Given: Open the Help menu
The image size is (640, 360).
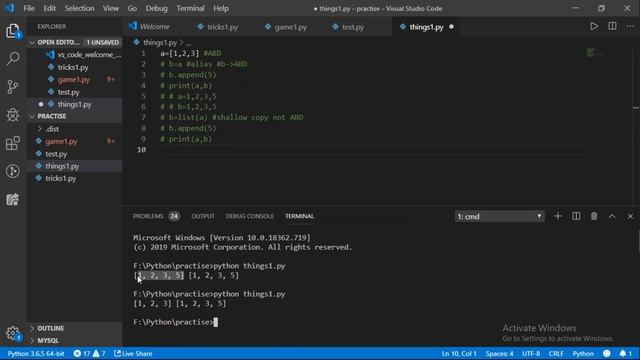Looking at the screenshot, I should coord(221,8).
